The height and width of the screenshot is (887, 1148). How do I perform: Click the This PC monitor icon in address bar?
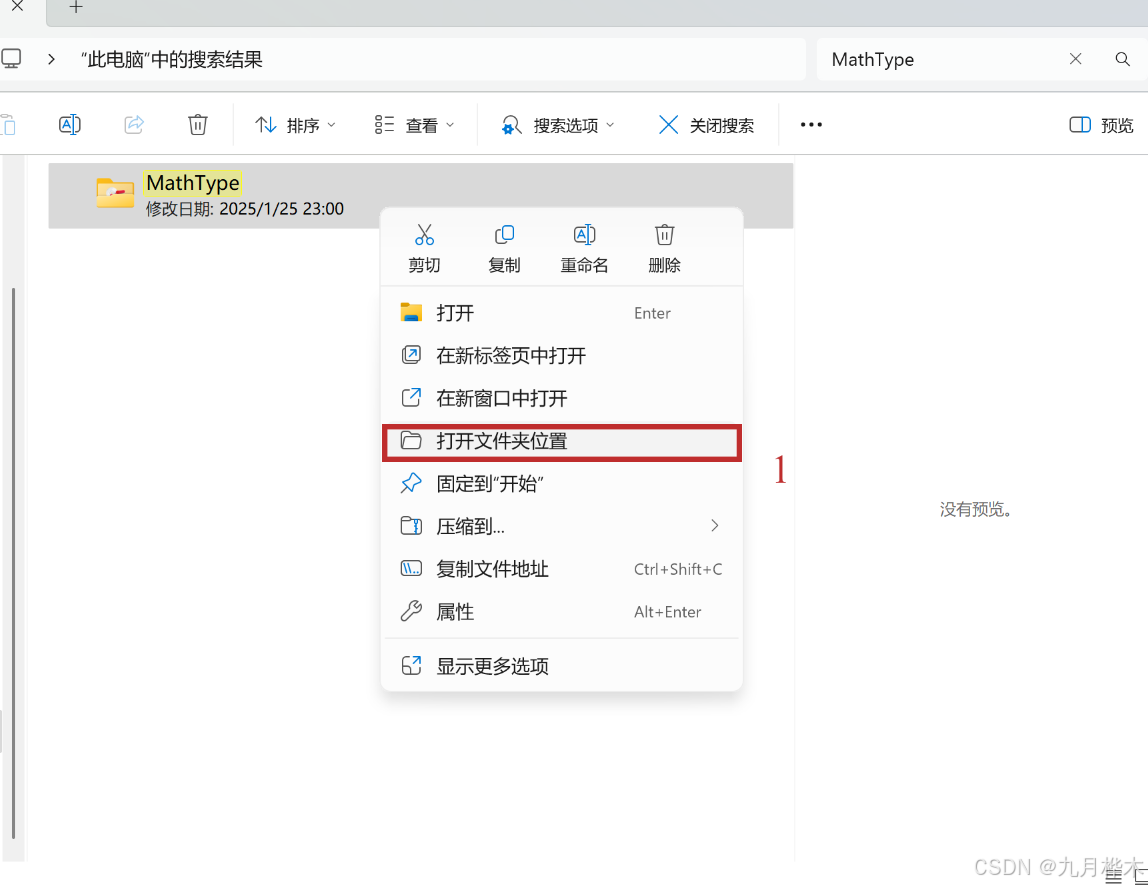tap(11, 59)
